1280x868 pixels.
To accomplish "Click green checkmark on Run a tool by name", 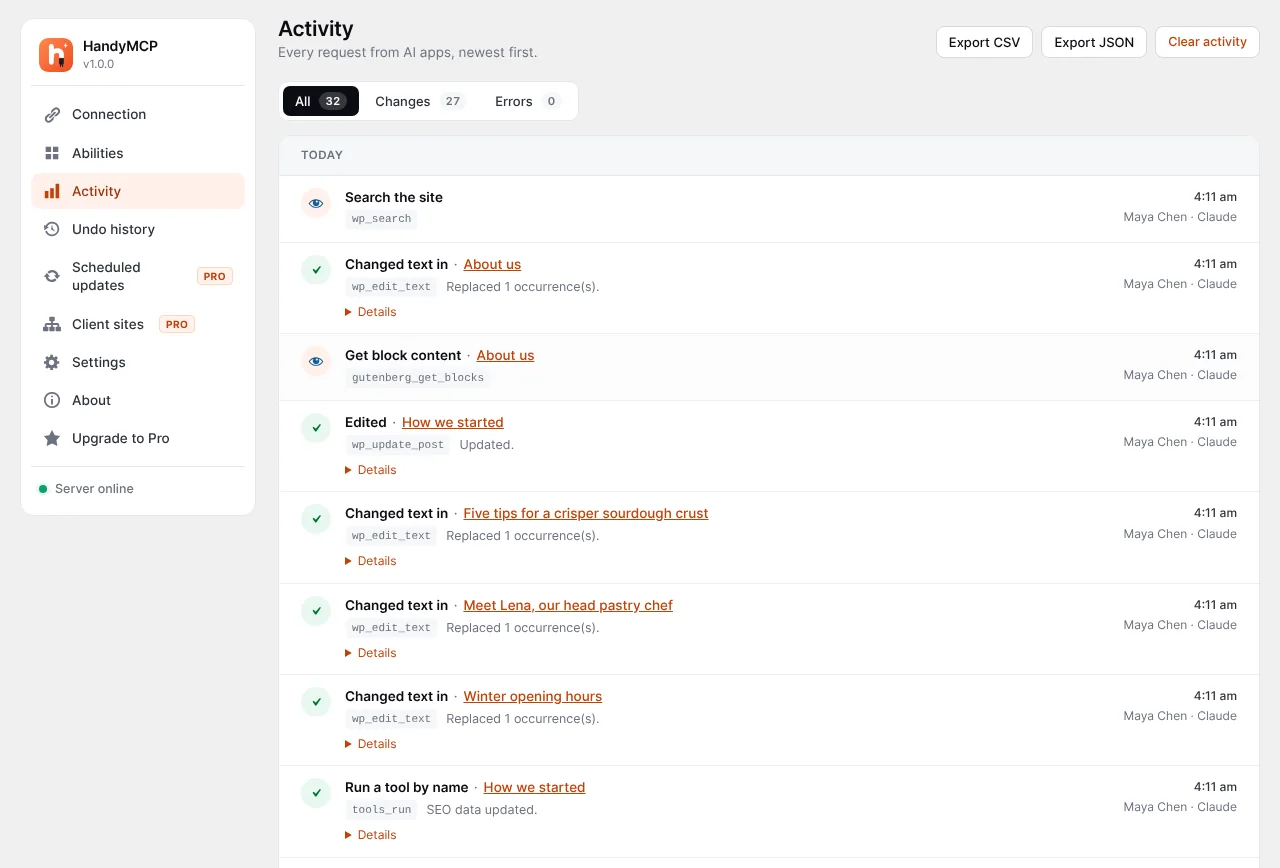I will (x=316, y=793).
